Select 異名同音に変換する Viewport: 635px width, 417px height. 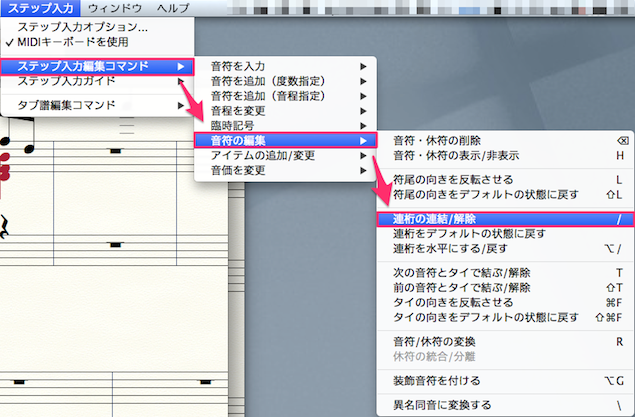pyautogui.click(x=505, y=405)
